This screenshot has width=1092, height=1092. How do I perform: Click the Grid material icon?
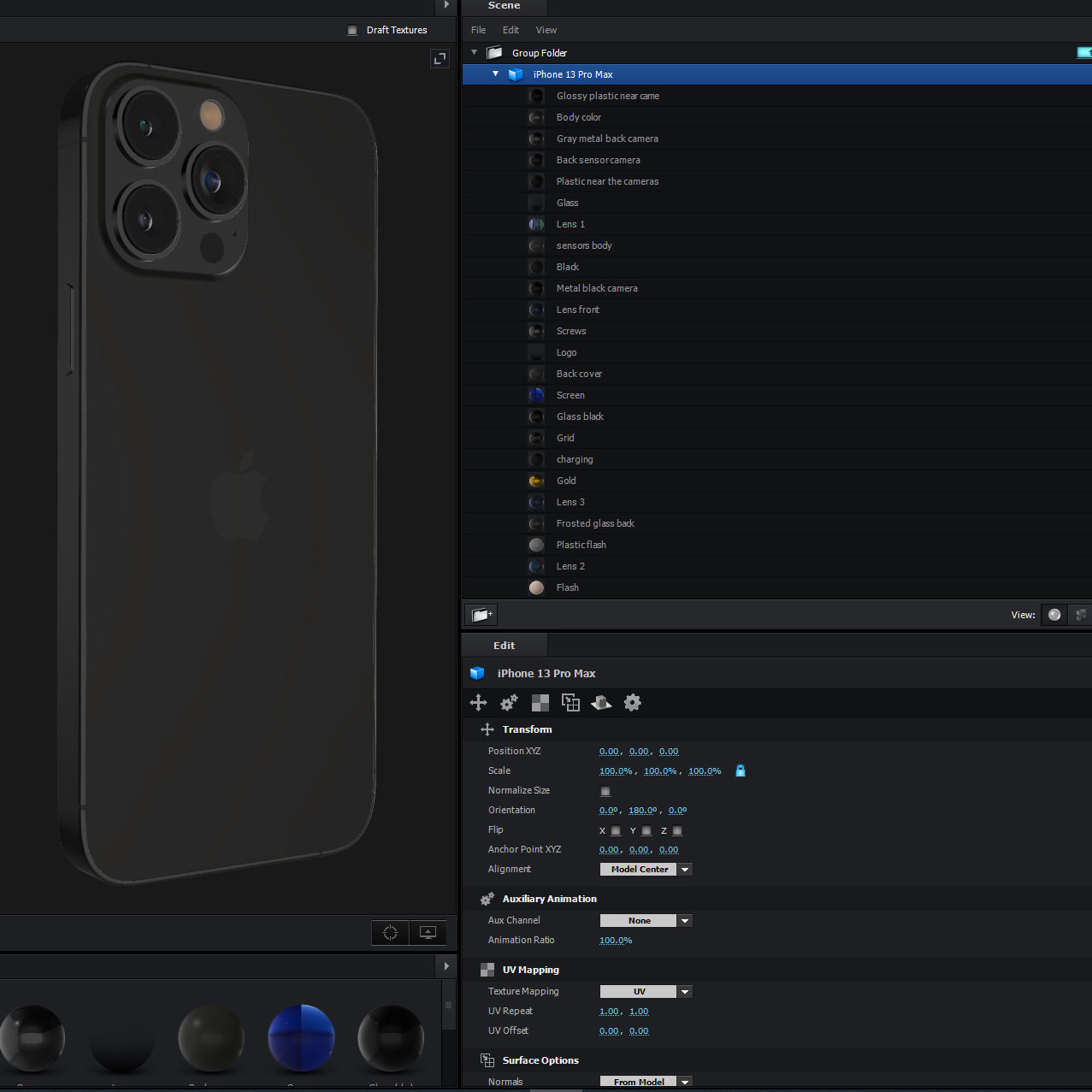(x=536, y=438)
